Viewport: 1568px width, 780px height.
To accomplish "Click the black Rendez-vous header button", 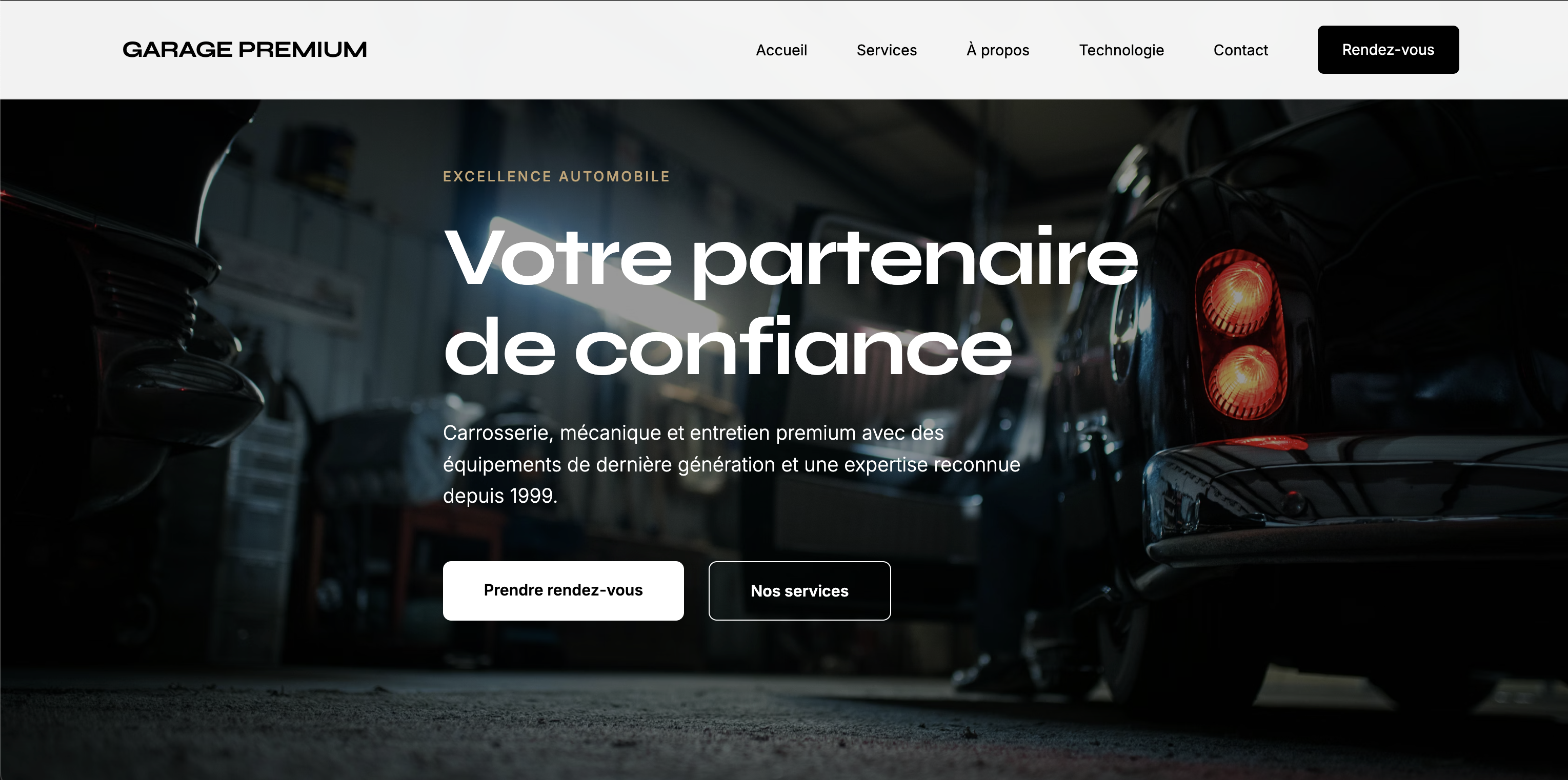I will pos(1388,50).
